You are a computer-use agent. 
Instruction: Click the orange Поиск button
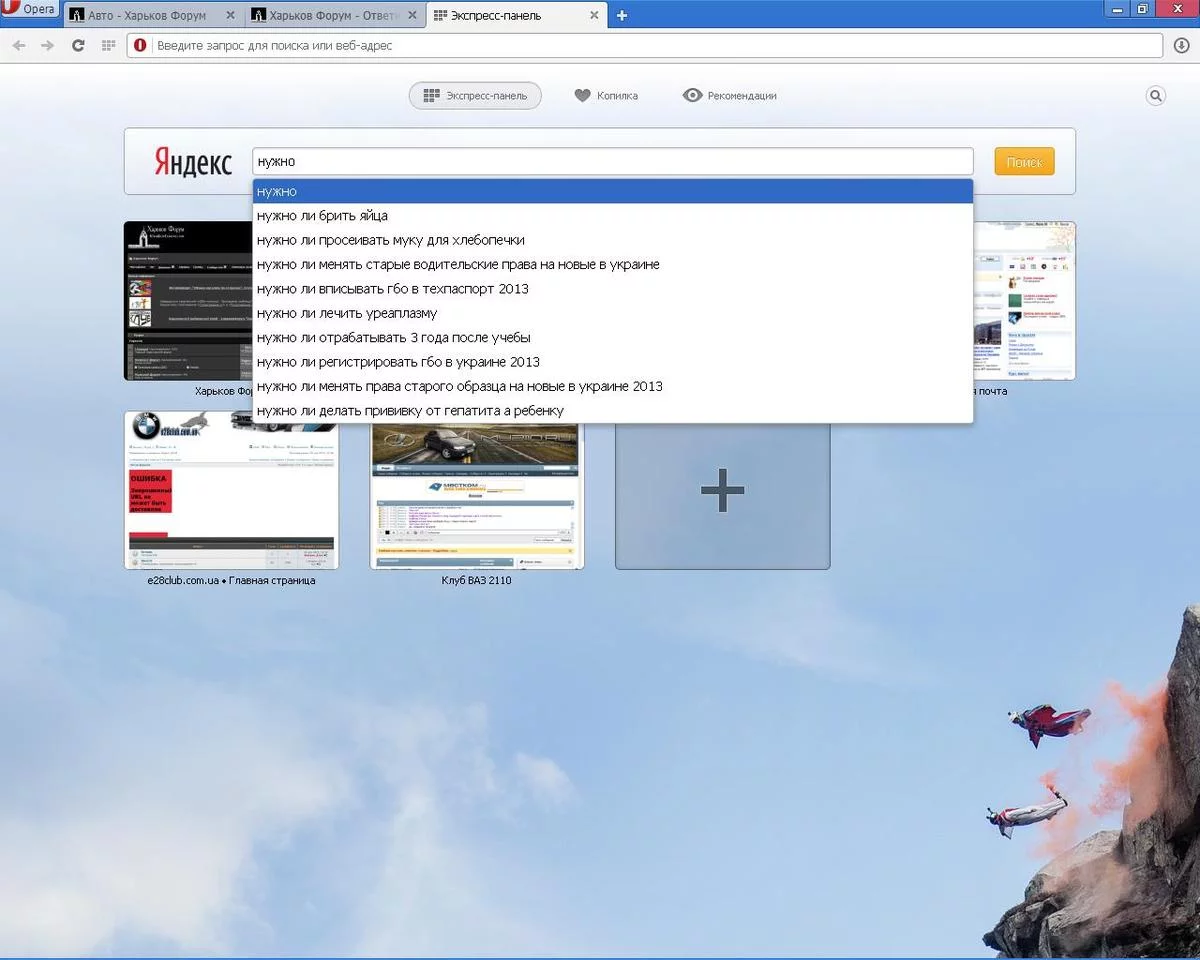[1024, 162]
